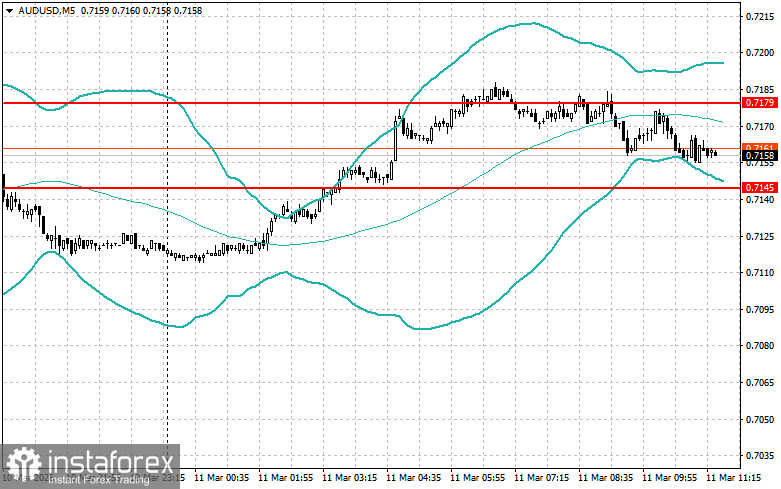781x489 pixels.
Task: Click the 0.7125 price scale value
Action: [x=760, y=237]
